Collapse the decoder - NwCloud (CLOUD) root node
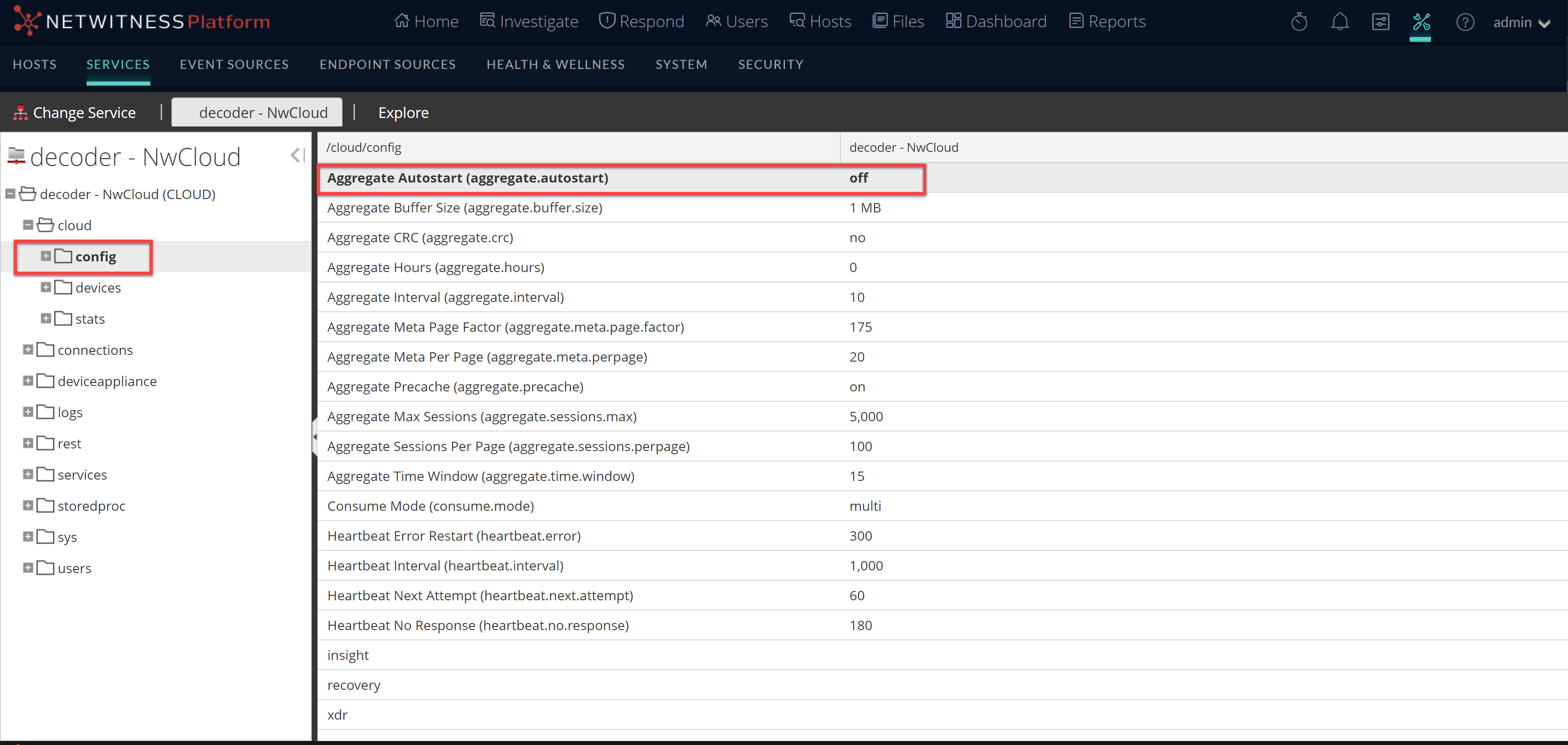This screenshot has height=745, width=1568. pyautogui.click(x=10, y=194)
